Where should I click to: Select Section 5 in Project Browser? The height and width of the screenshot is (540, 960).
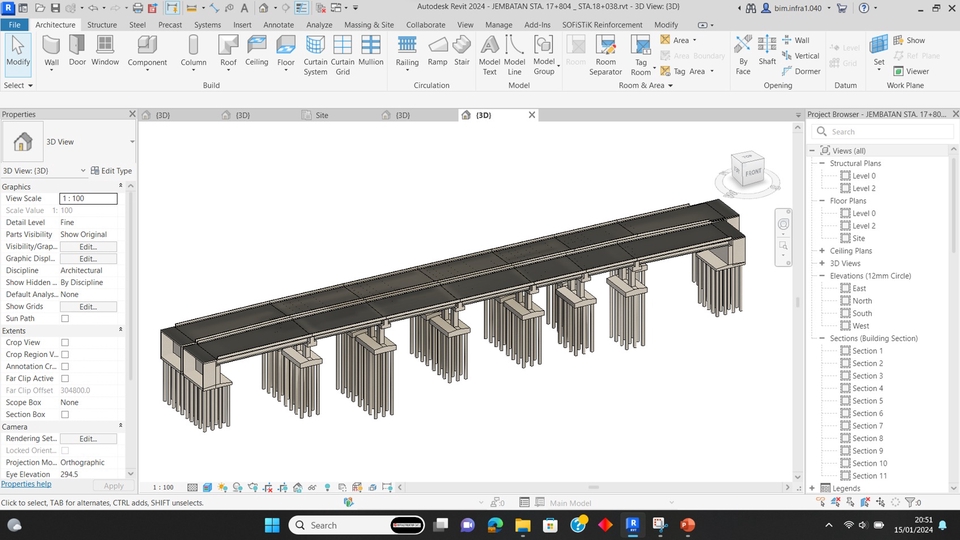[x=868, y=401]
